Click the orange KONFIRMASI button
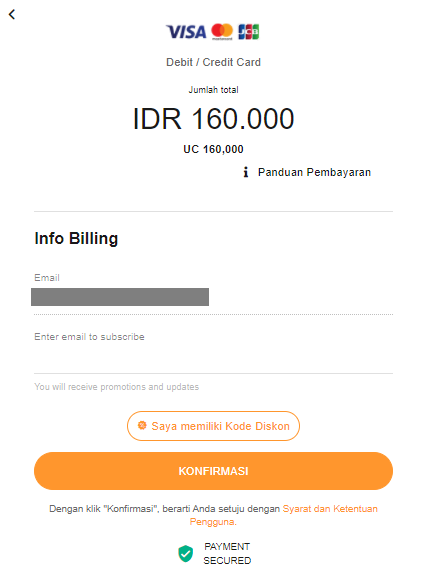 (213, 471)
